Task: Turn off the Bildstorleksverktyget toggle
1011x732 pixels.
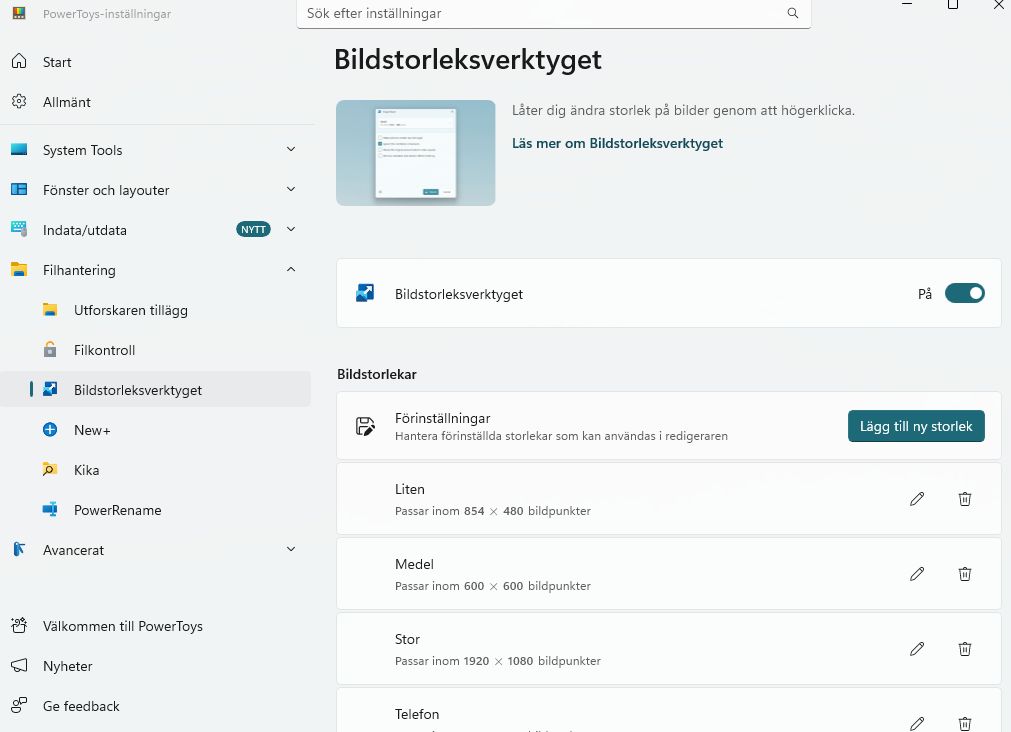Action: pos(965,293)
